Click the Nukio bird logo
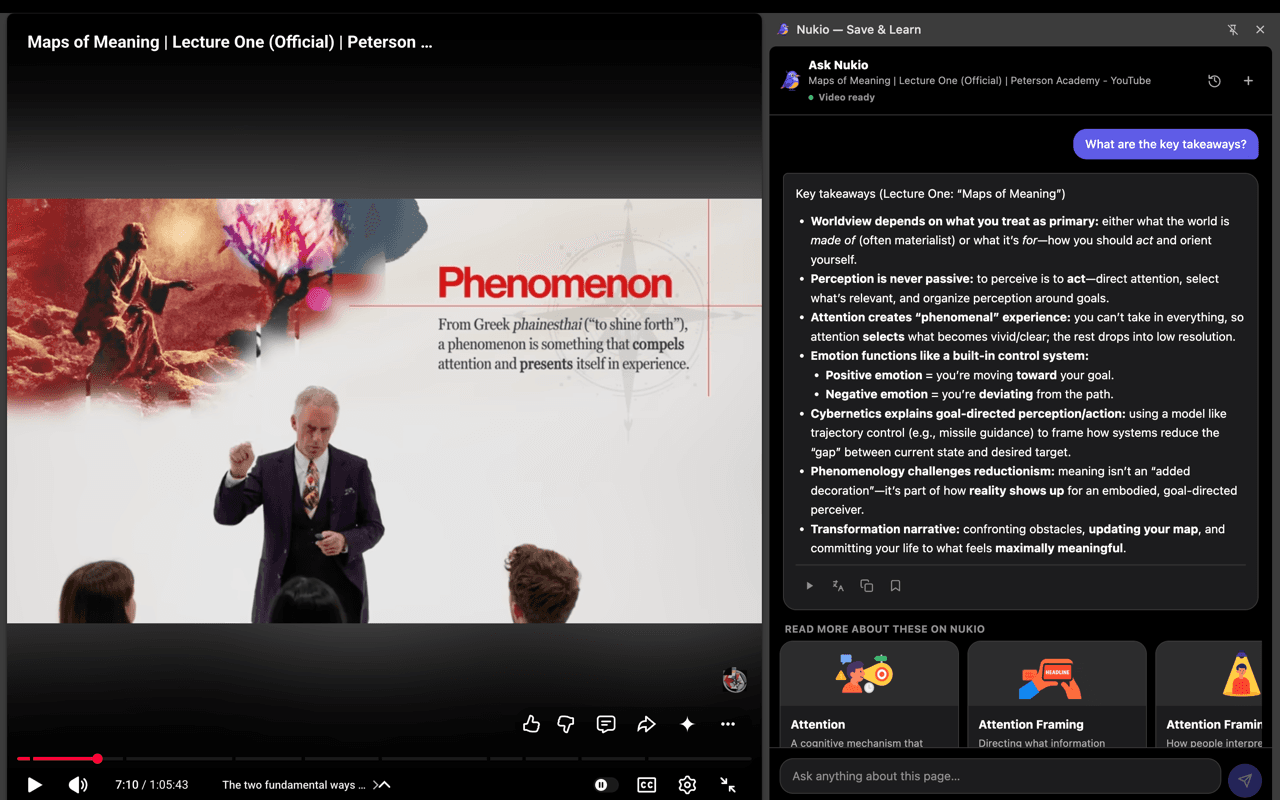Screen dimensions: 1280x800 (790, 80)
